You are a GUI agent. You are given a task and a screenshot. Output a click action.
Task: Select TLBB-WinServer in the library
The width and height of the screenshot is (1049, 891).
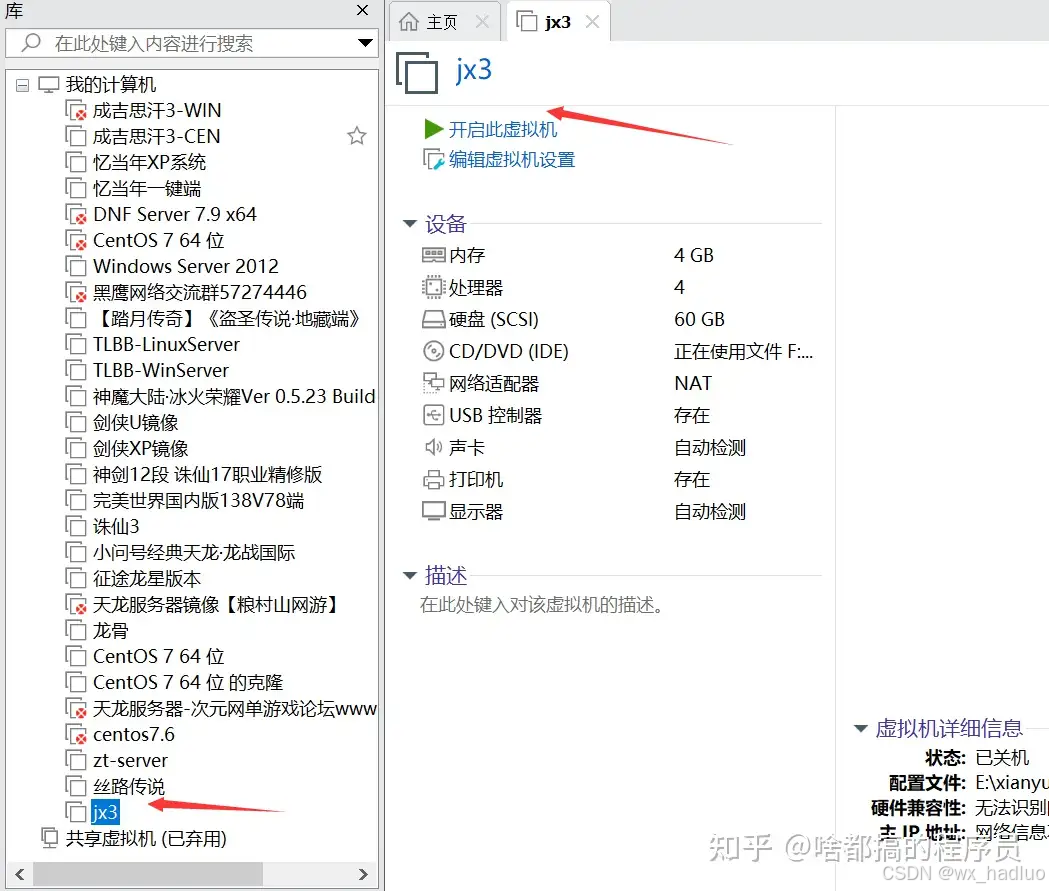click(161, 371)
